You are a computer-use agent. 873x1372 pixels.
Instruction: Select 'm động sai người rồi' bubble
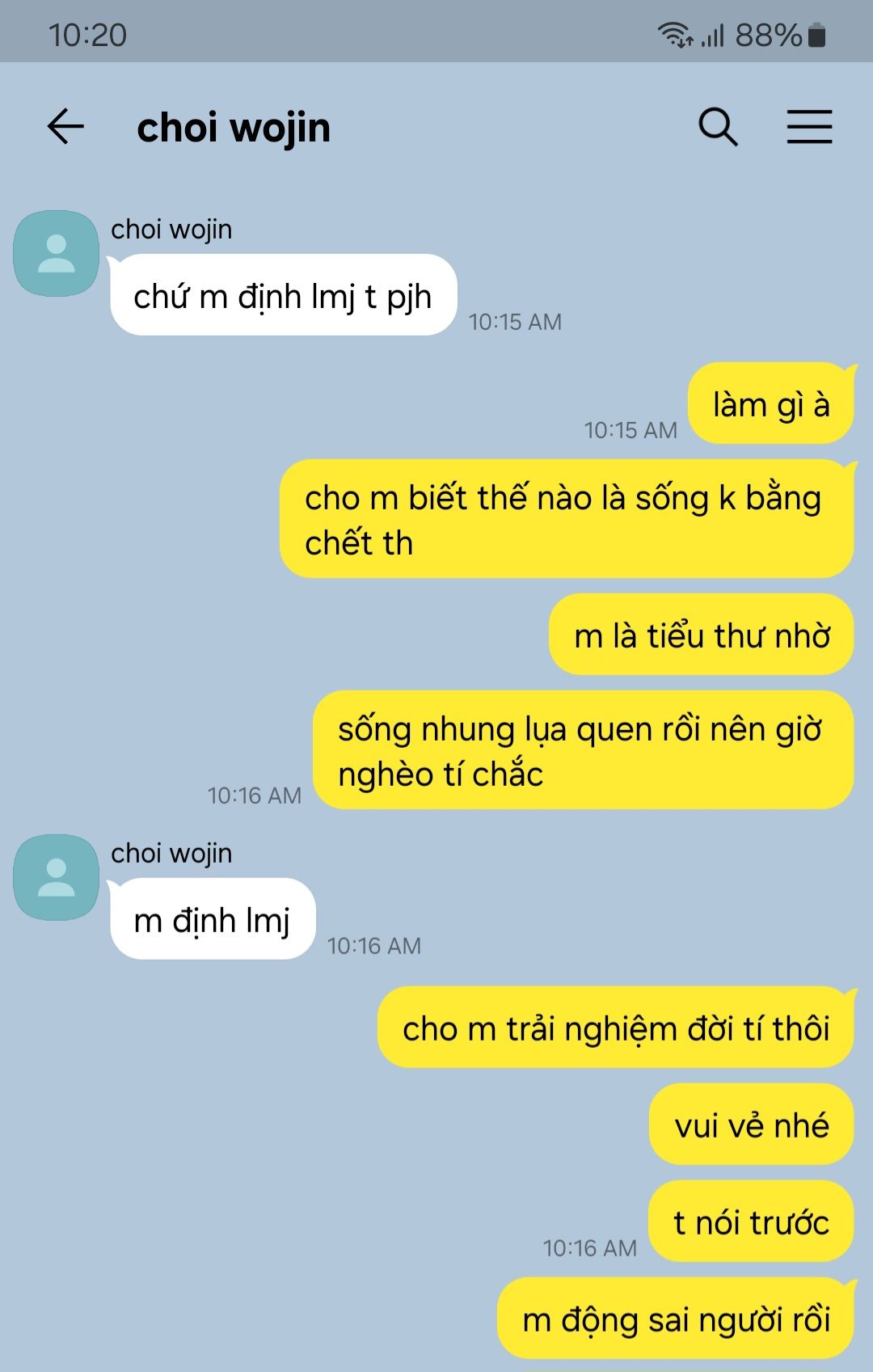[x=676, y=1319]
